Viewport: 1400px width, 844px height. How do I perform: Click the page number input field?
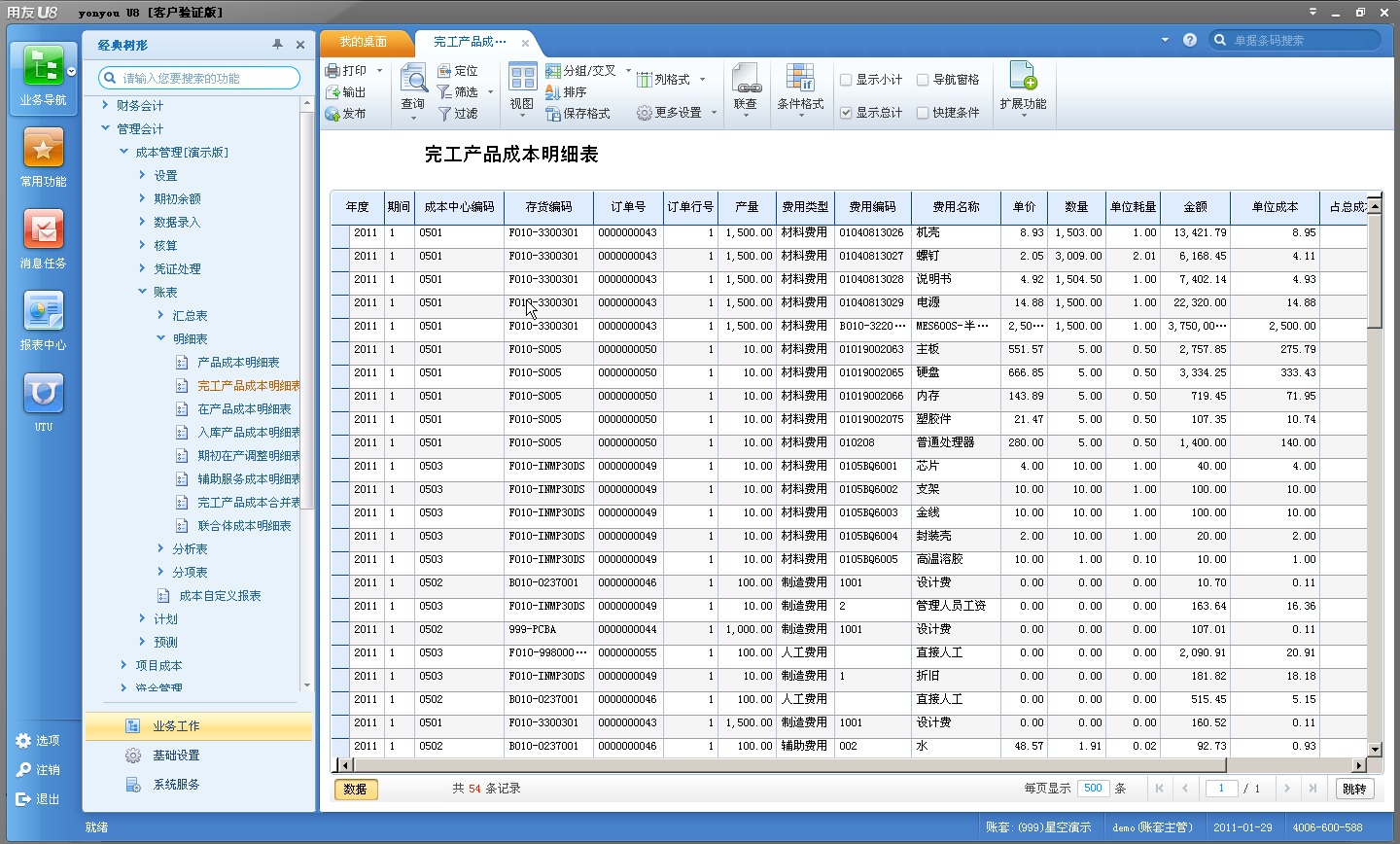point(1221,789)
